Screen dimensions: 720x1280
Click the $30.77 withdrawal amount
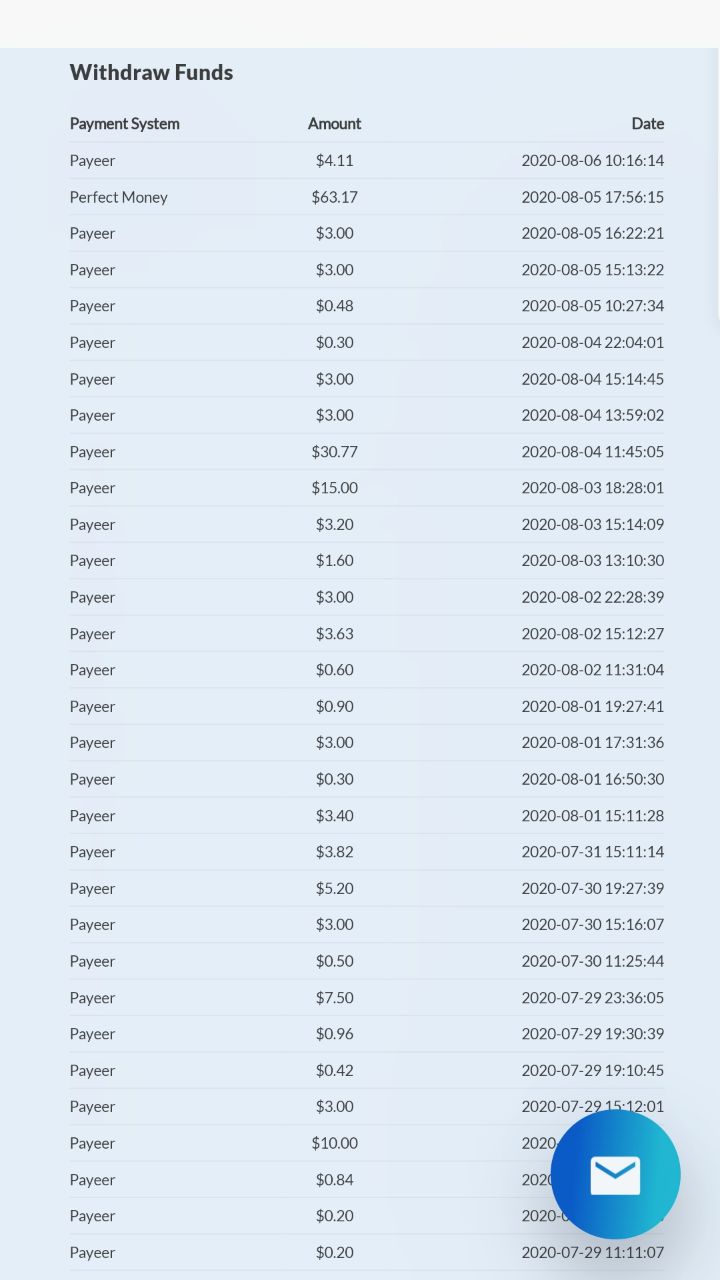[334, 452]
